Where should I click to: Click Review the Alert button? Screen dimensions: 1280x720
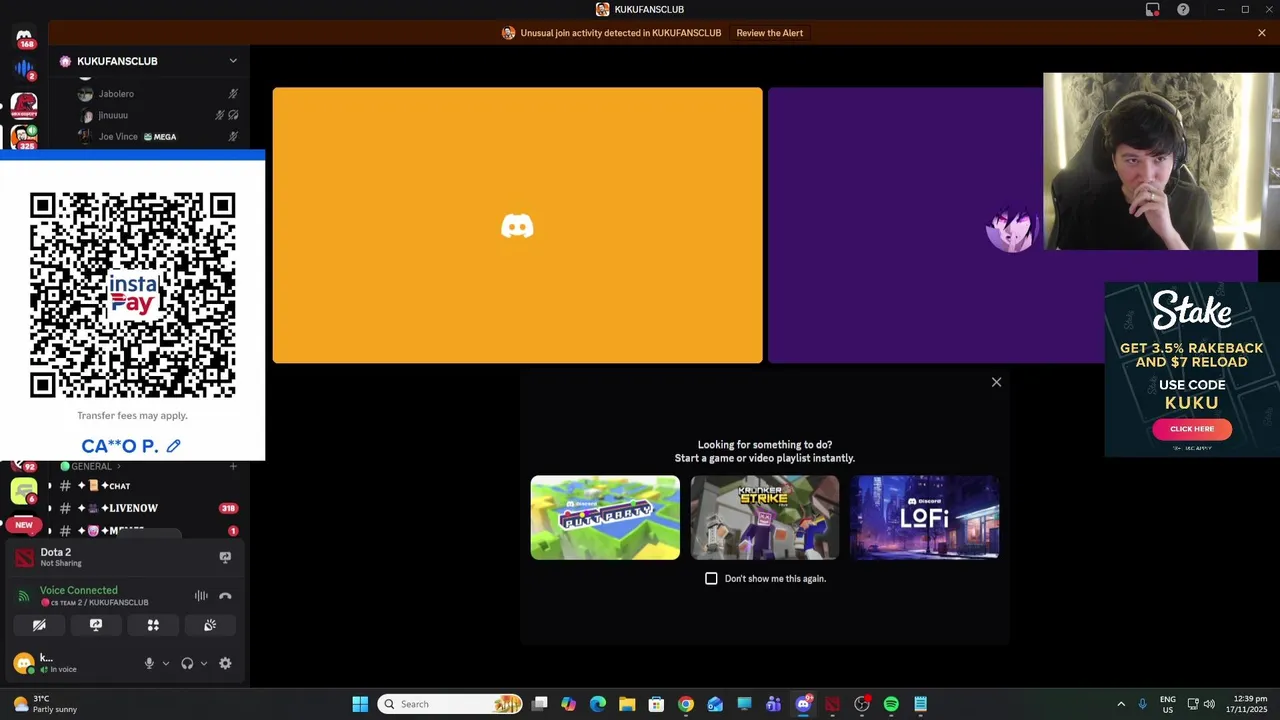point(770,33)
